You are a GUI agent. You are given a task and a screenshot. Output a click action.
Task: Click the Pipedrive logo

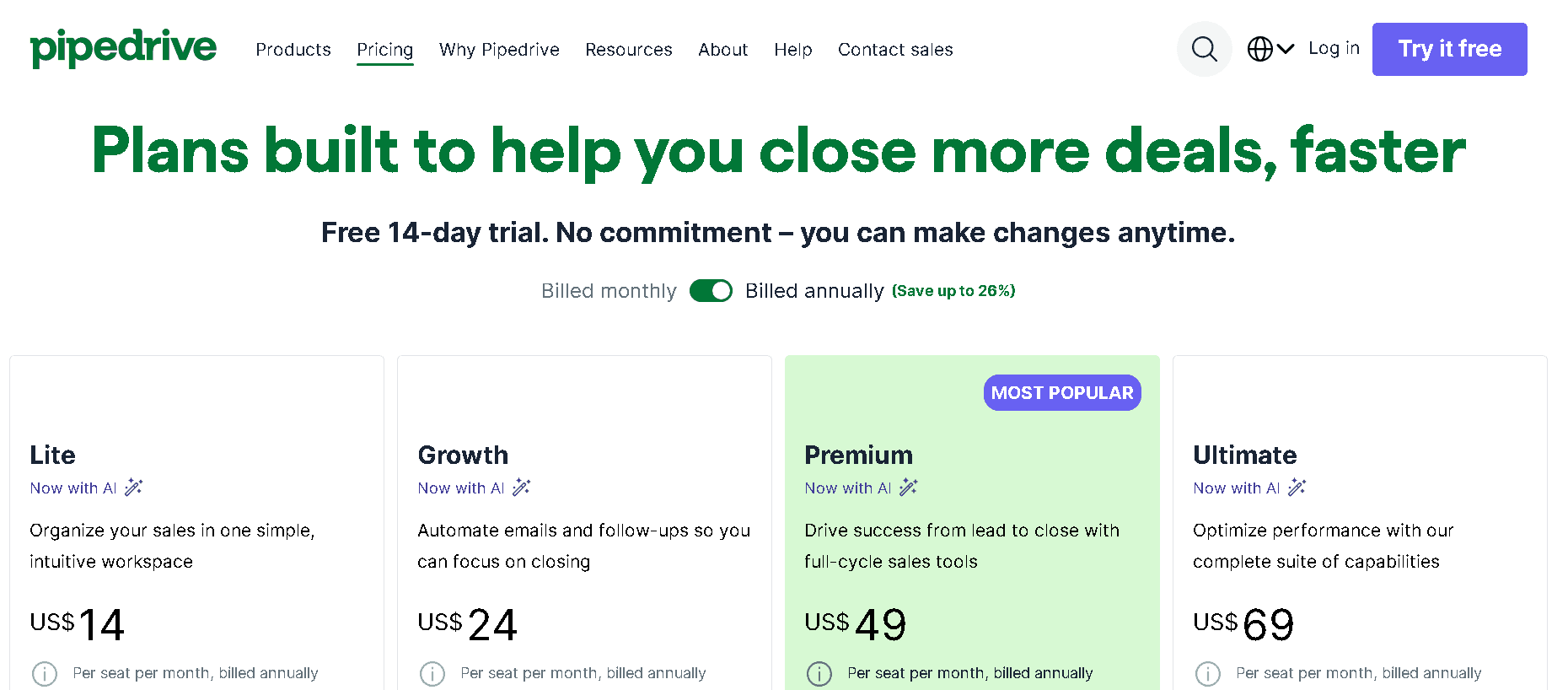click(x=123, y=49)
